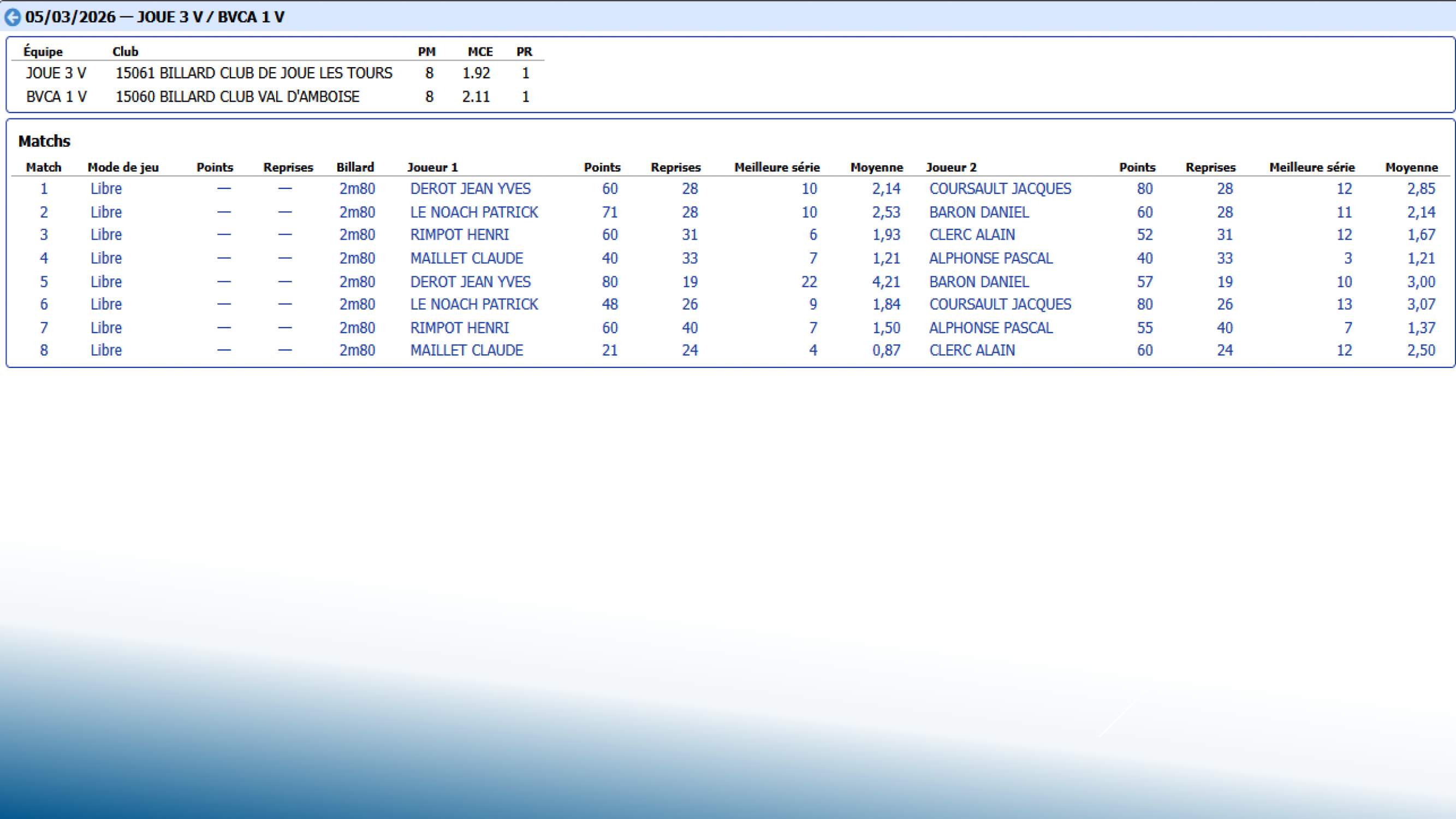The height and width of the screenshot is (819, 1456).
Task: Click the Matchs section header
Action: pyautogui.click(x=44, y=141)
